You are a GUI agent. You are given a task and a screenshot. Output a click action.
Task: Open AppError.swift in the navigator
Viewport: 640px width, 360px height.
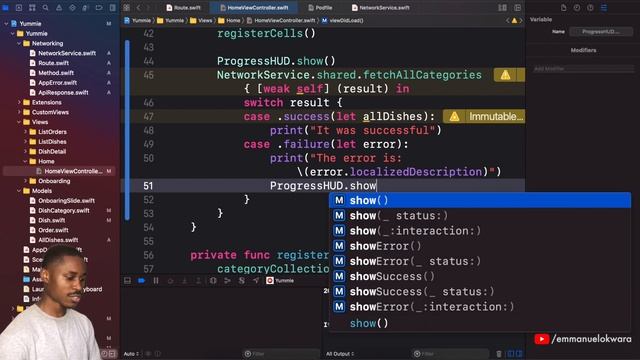(x=58, y=82)
